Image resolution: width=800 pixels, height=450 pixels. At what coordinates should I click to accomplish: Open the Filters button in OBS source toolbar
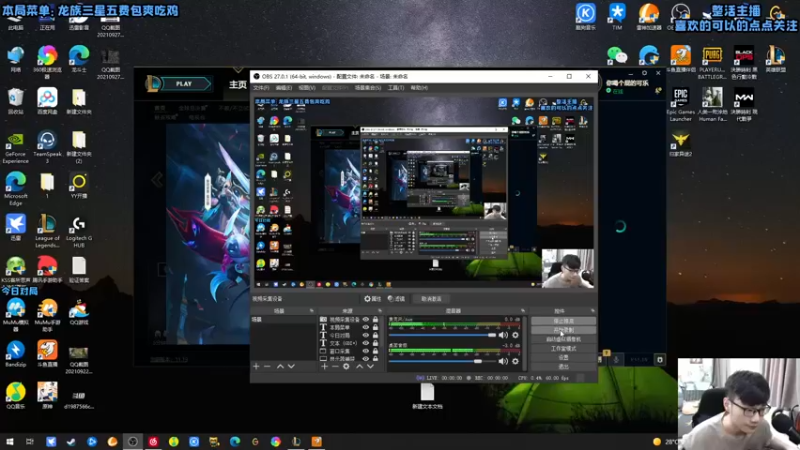(x=396, y=299)
